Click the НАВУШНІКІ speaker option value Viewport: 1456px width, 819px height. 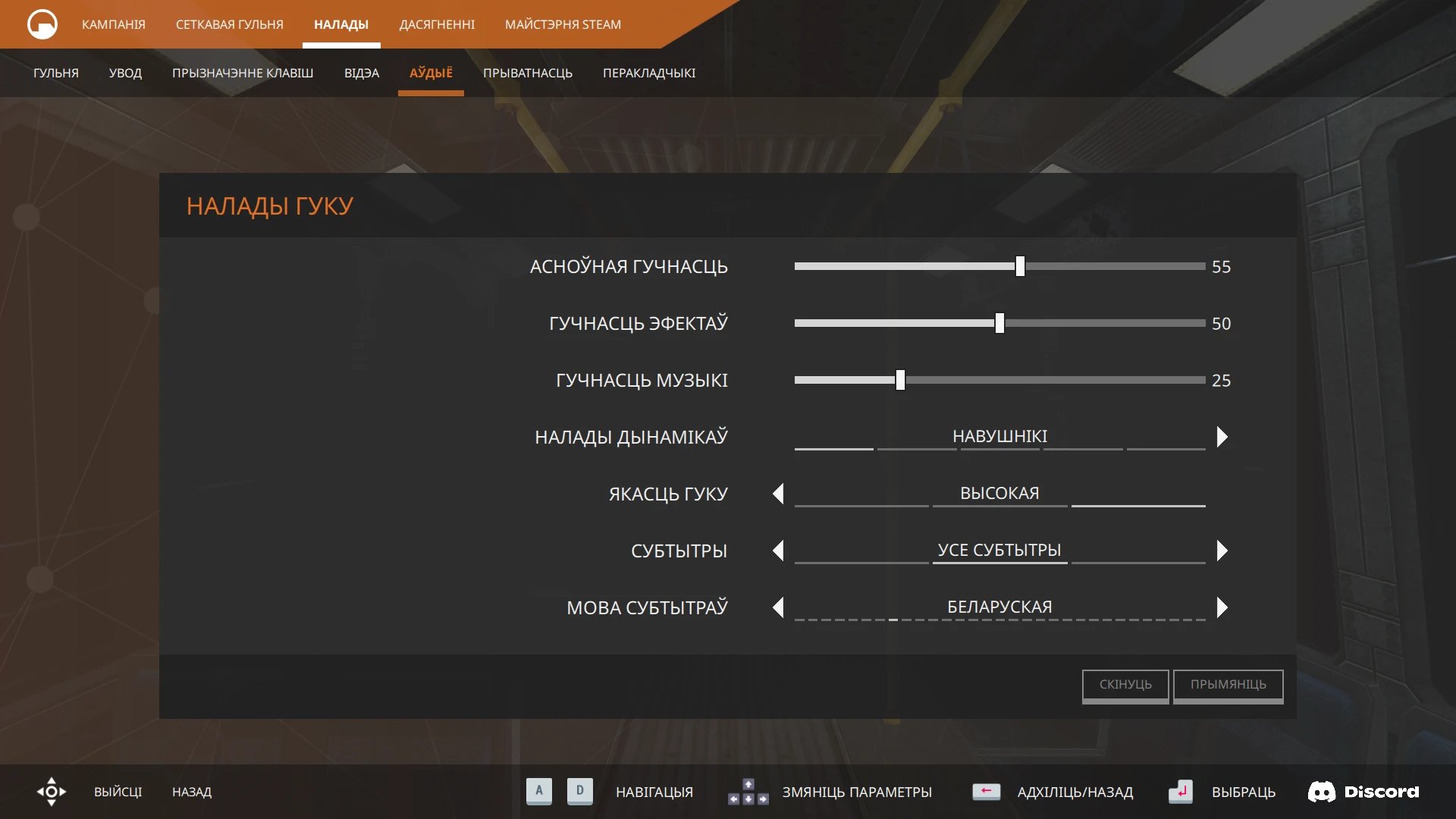tap(999, 436)
